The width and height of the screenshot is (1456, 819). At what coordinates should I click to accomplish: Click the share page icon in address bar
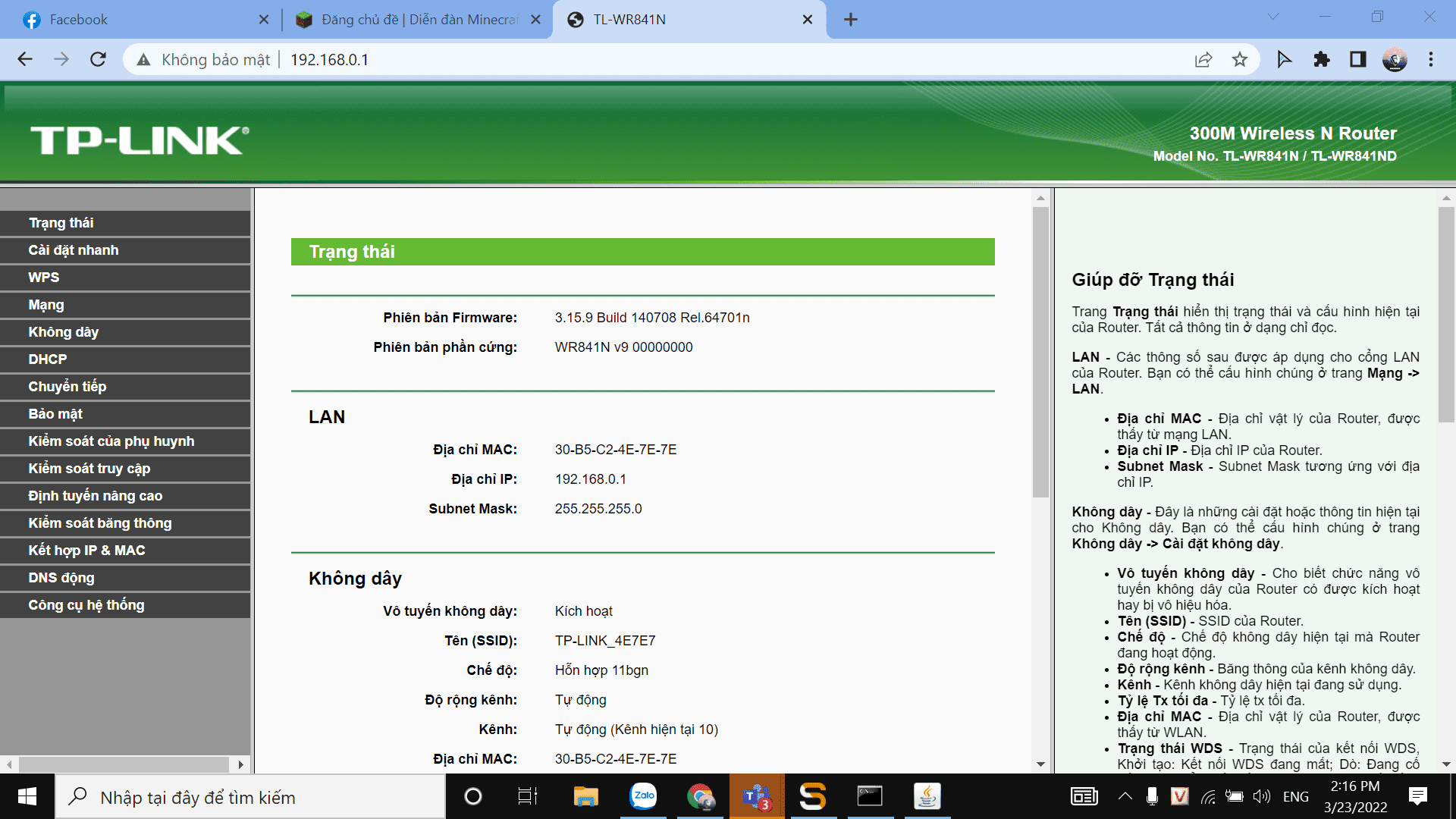pos(1203,59)
